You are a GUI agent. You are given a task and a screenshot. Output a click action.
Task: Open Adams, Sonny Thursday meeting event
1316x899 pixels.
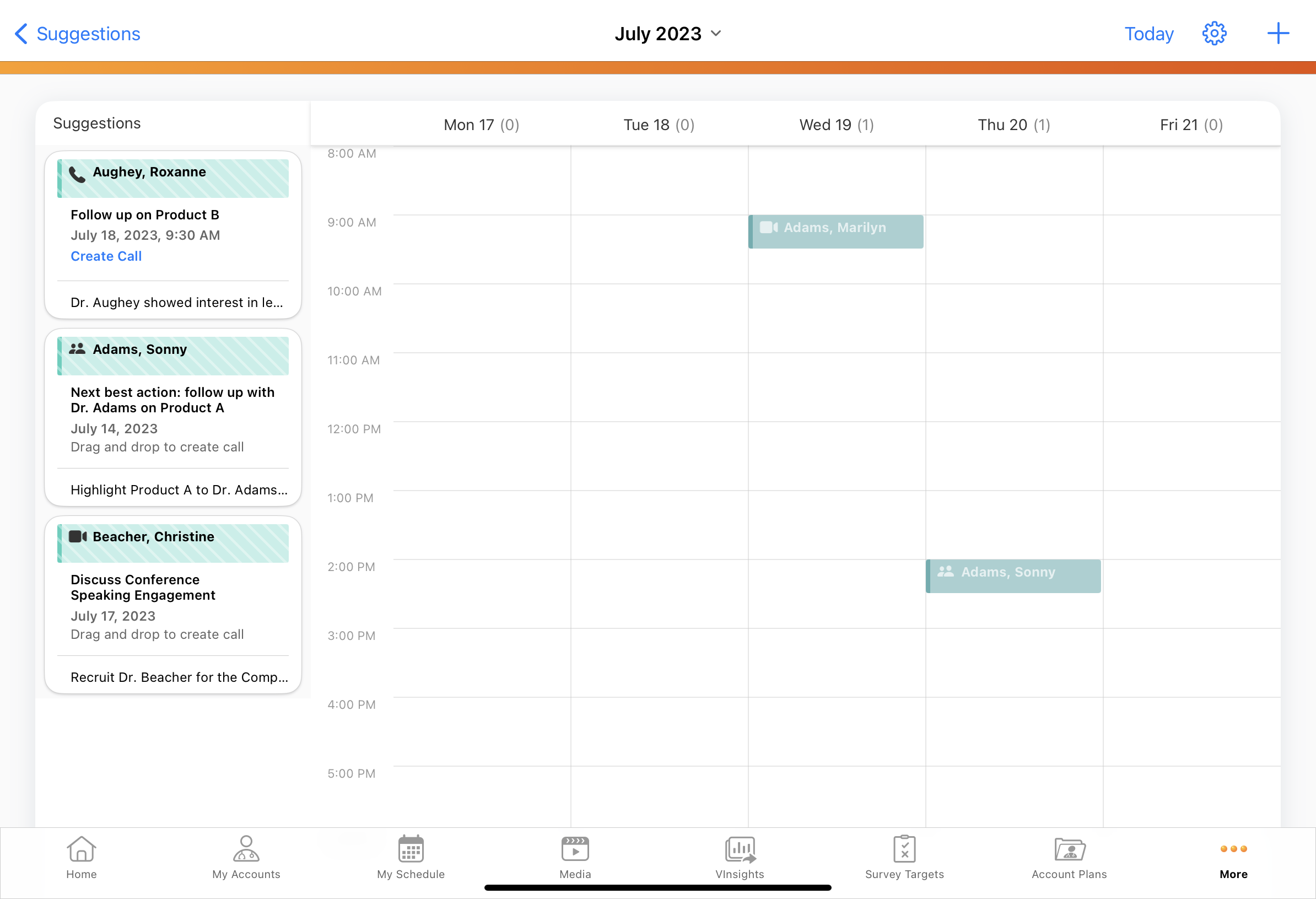click(1013, 576)
